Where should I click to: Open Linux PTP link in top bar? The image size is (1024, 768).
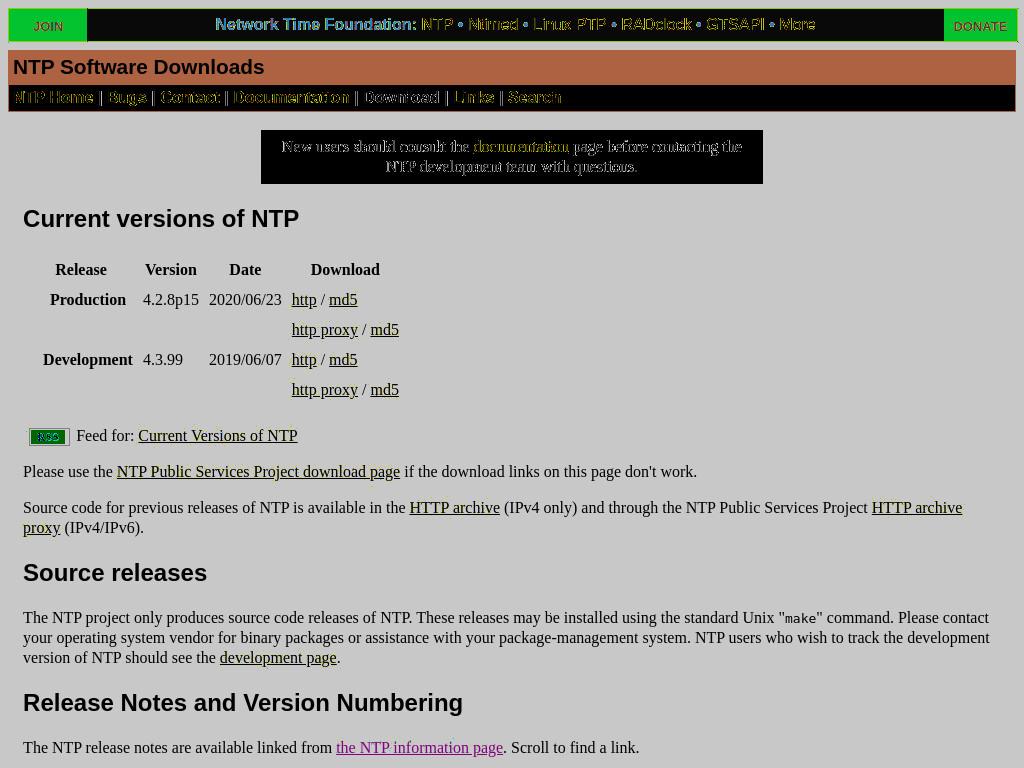[x=569, y=25]
